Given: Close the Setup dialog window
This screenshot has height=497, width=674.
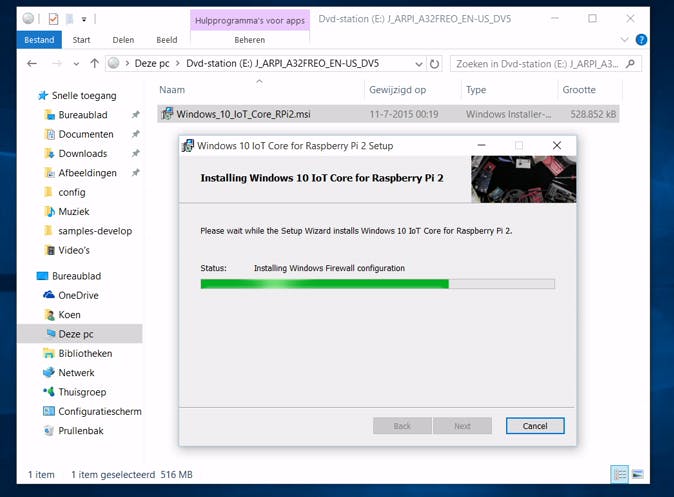Looking at the screenshot, I should click(557, 145).
